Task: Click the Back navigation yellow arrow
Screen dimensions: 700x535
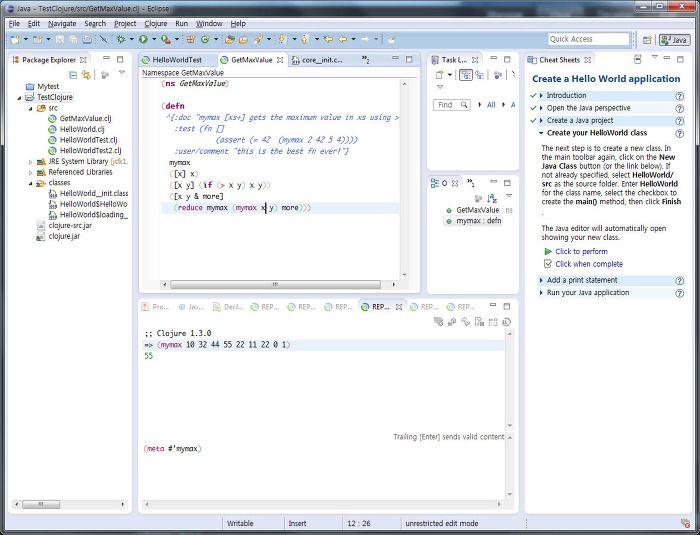Action: [x=342, y=39]
